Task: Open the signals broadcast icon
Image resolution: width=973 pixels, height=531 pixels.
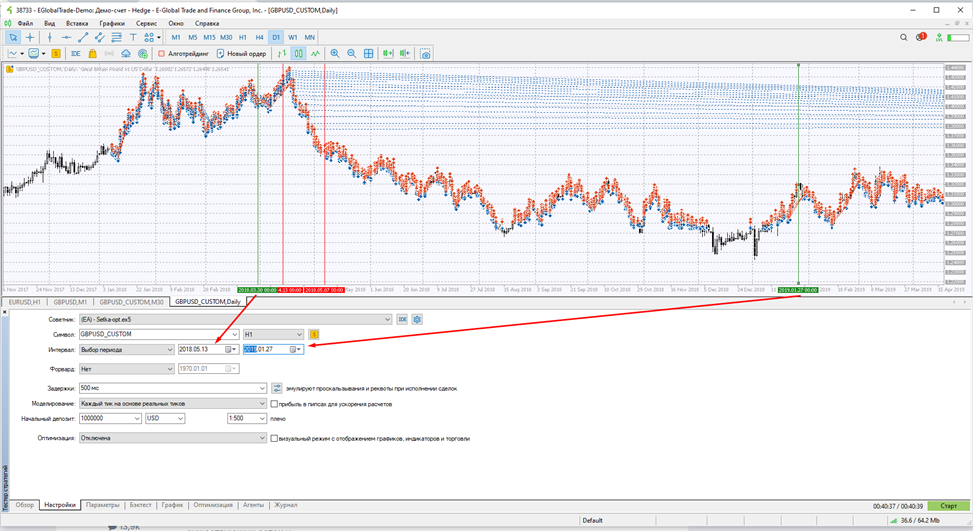Action: pyautogui.click(x=109, y=53)
